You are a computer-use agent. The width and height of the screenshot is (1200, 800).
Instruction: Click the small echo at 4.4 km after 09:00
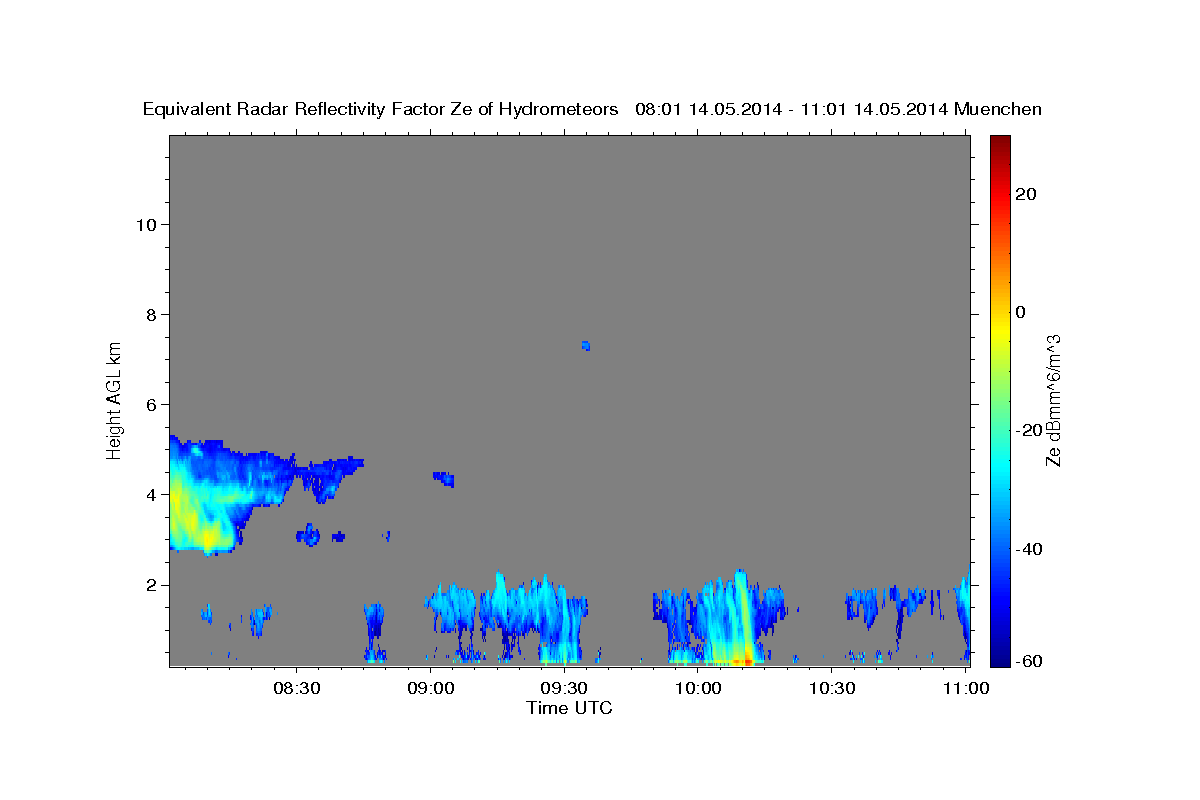pyautogui.click(x=444, y=478)
